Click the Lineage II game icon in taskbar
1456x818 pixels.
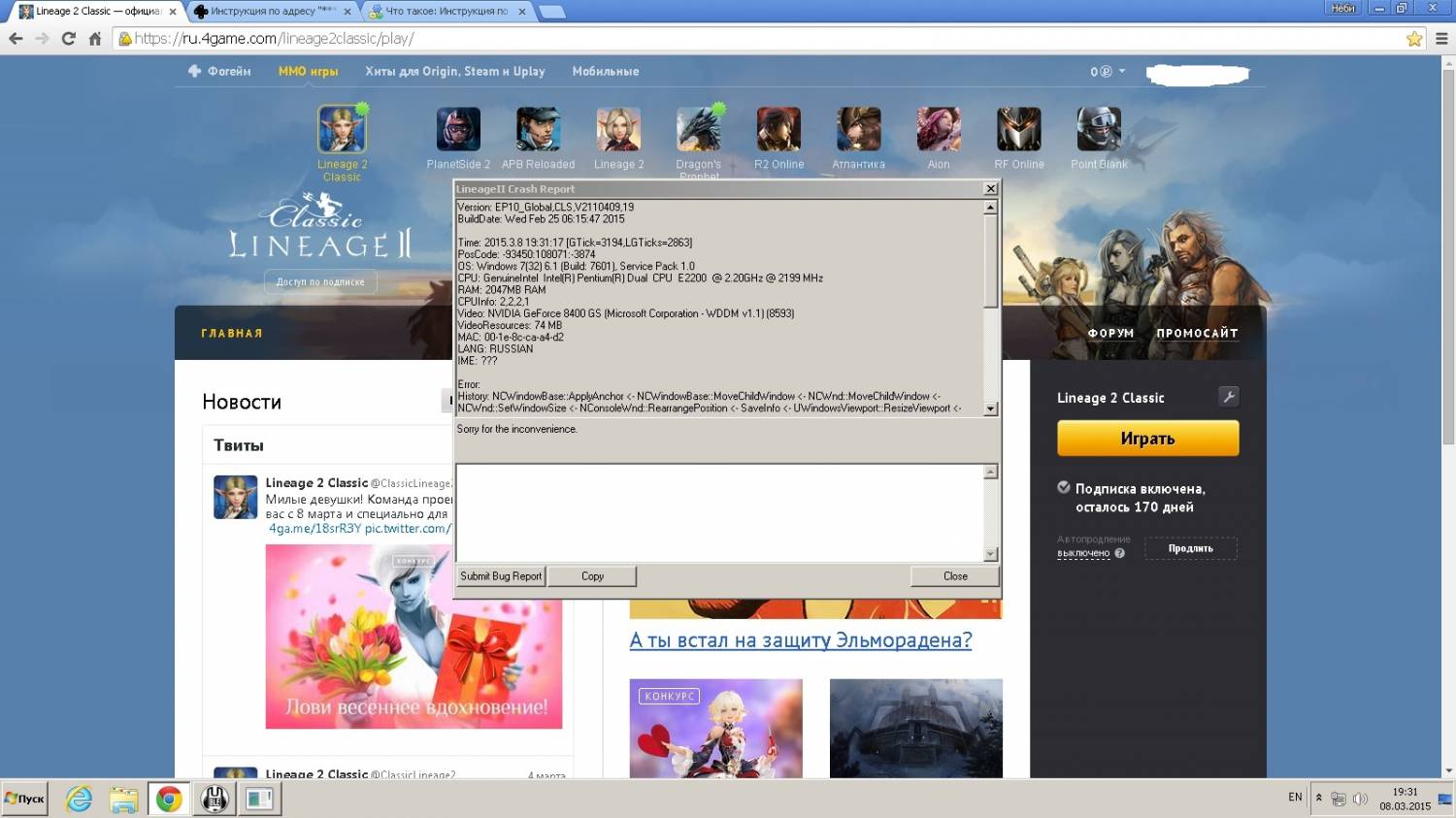coord(215,800)
